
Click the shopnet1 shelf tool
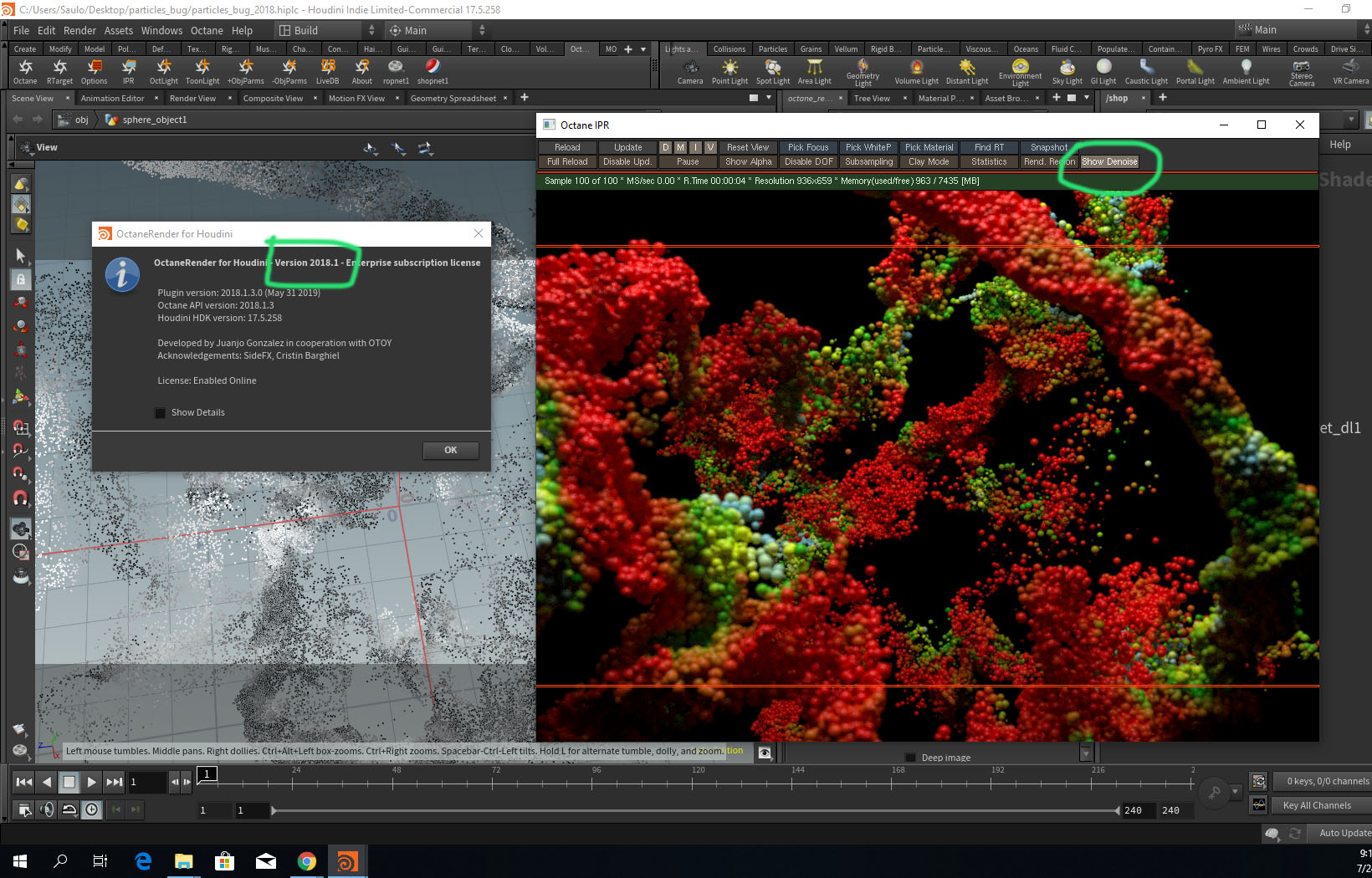pyautogui.click(x=433, y=71)
